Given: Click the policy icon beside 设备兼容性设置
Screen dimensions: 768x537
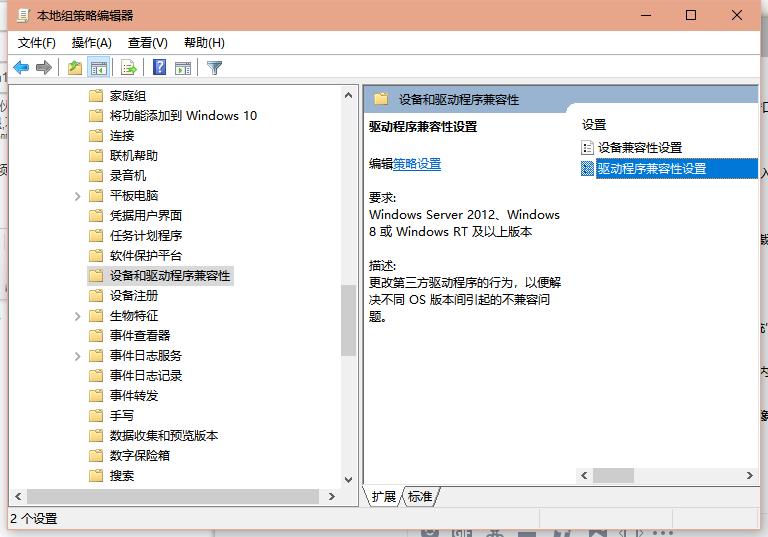Looking at the screenshot, I should point(587,147).
